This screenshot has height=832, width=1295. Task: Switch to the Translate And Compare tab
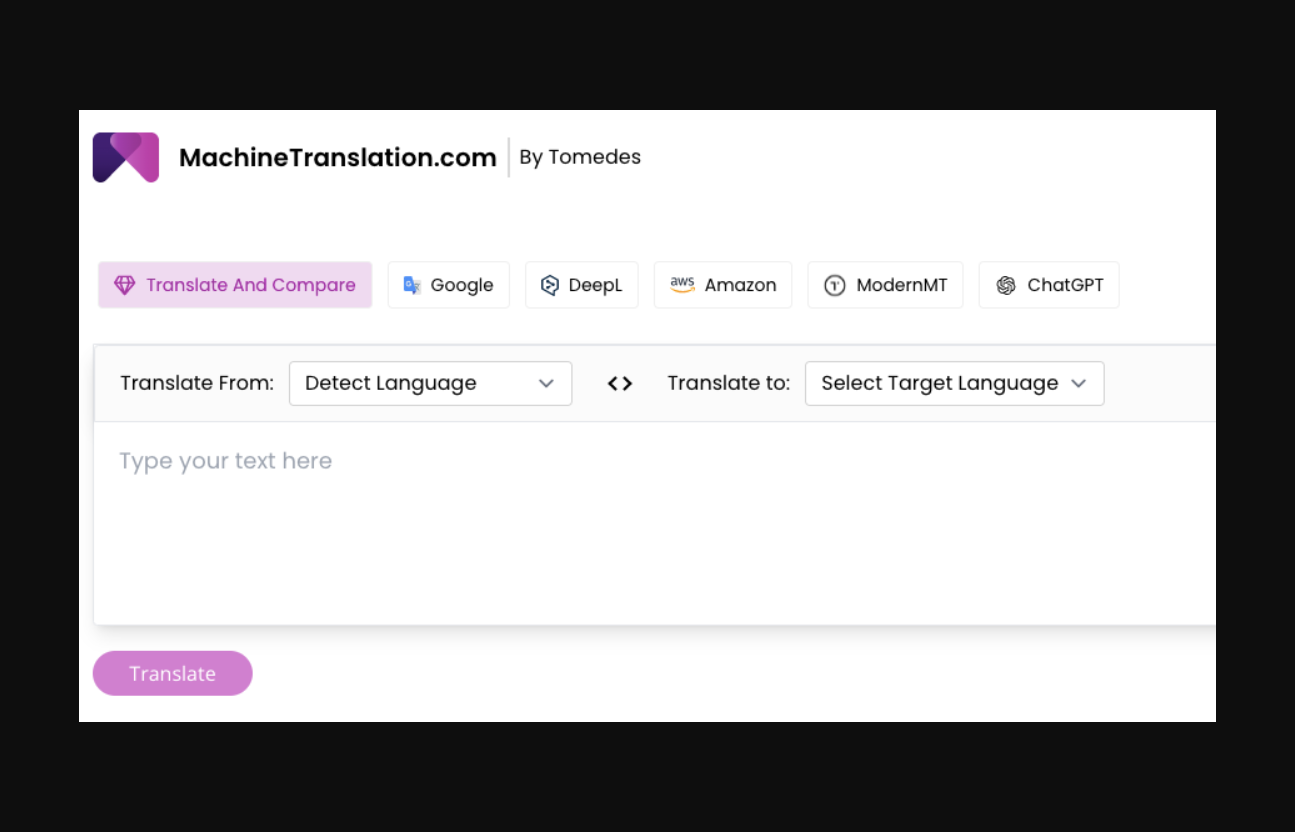click(x=250, y=285)
